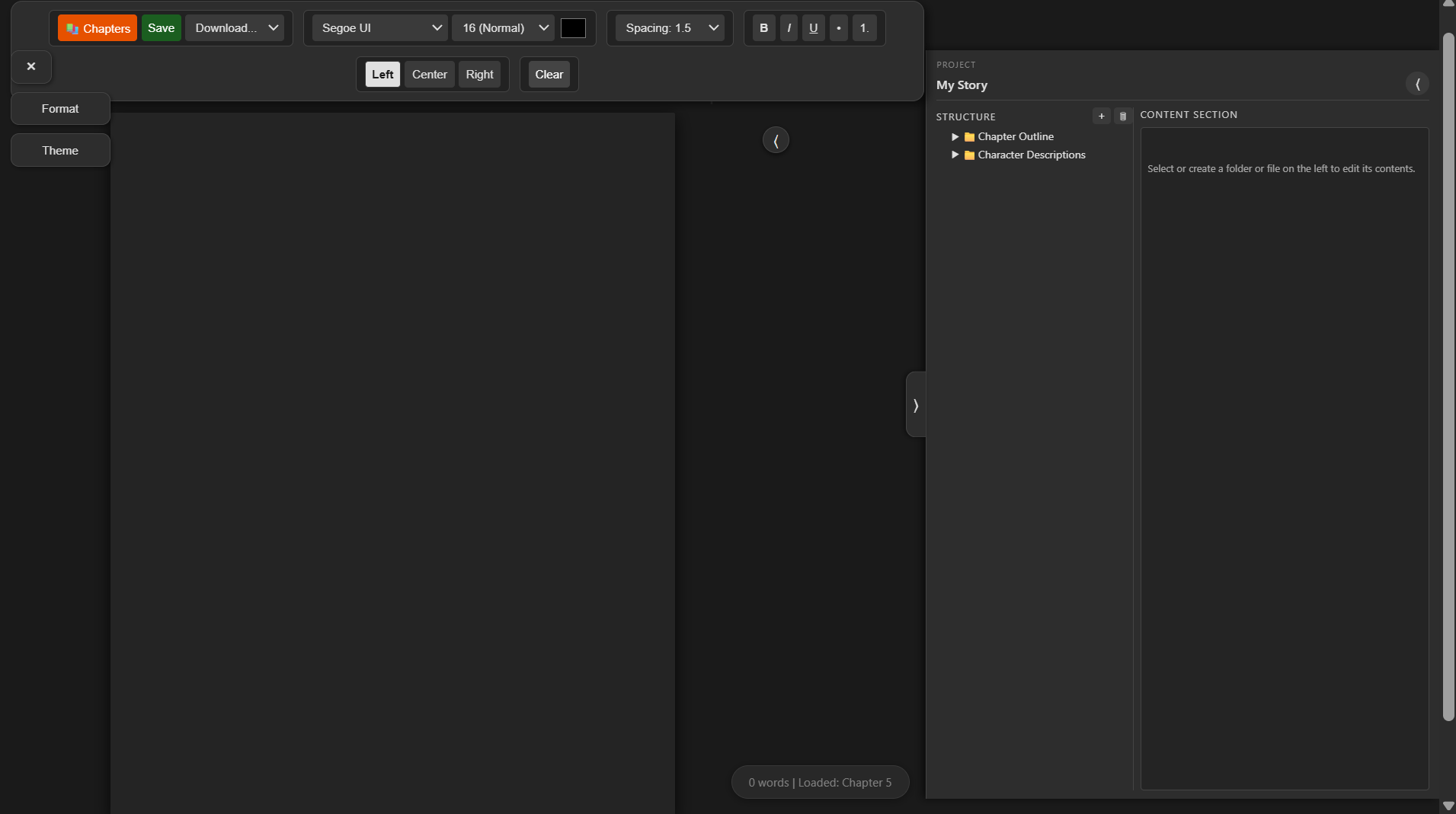
Task: Save the current chapter
Action: point(161,28)
